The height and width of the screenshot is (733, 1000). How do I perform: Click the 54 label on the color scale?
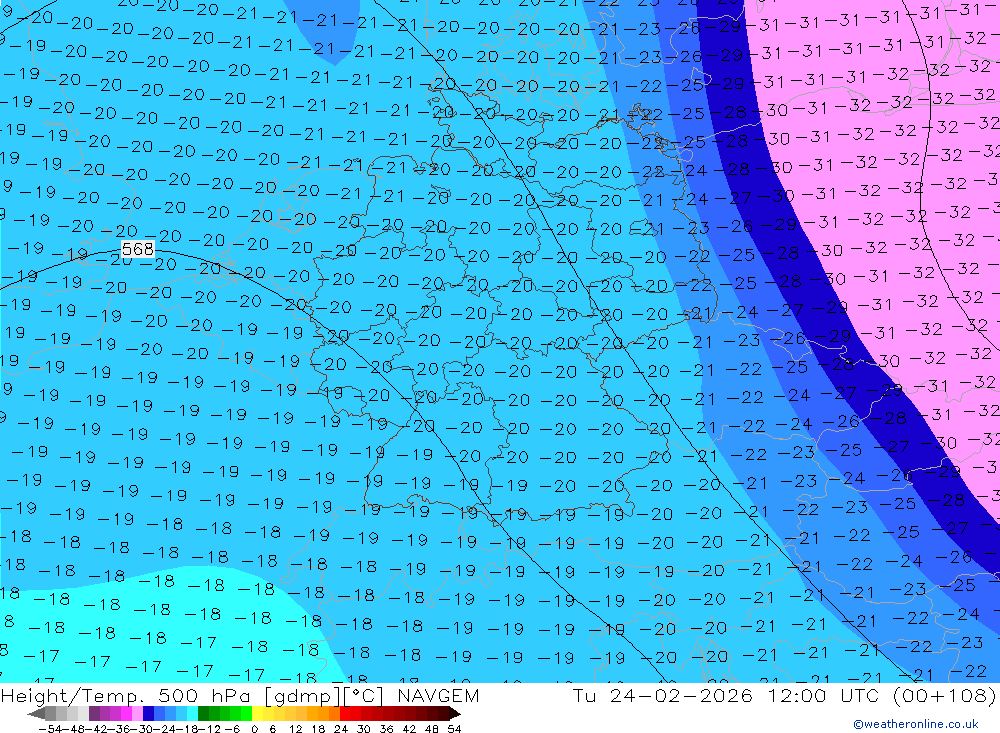454,729
